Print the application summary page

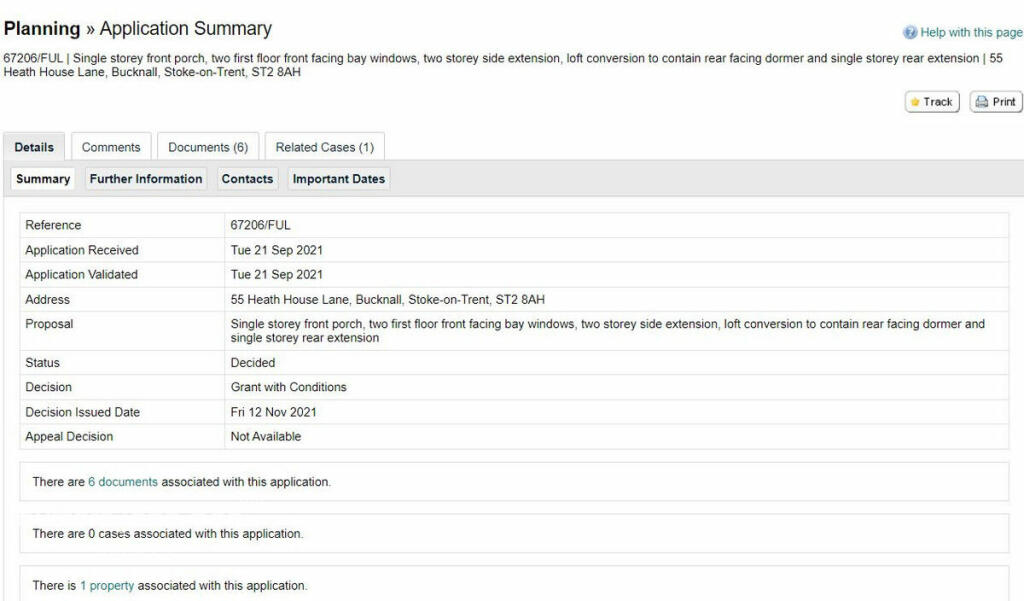click(996, 102)
